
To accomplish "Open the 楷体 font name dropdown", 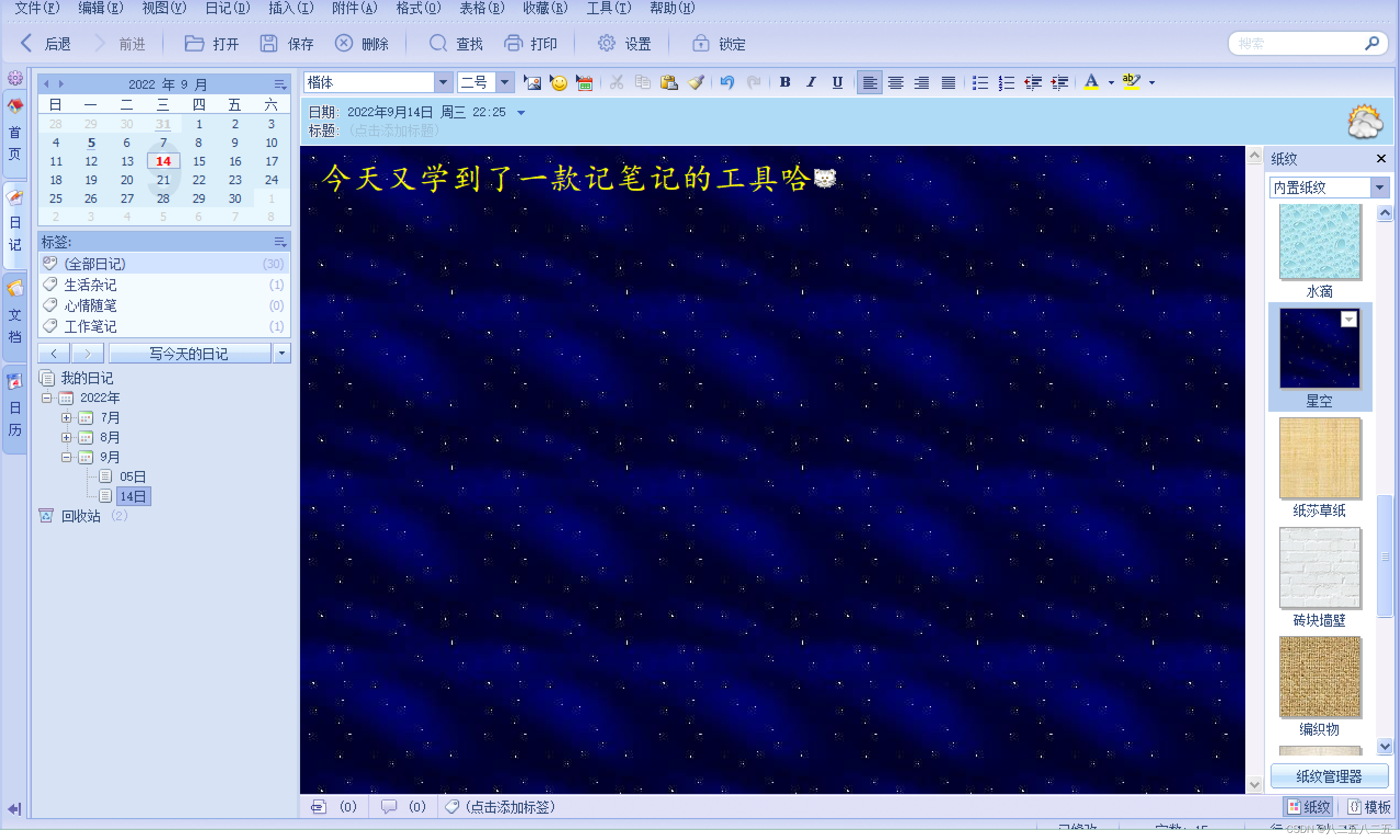I will pyautogui.click(x=443, y=83).
